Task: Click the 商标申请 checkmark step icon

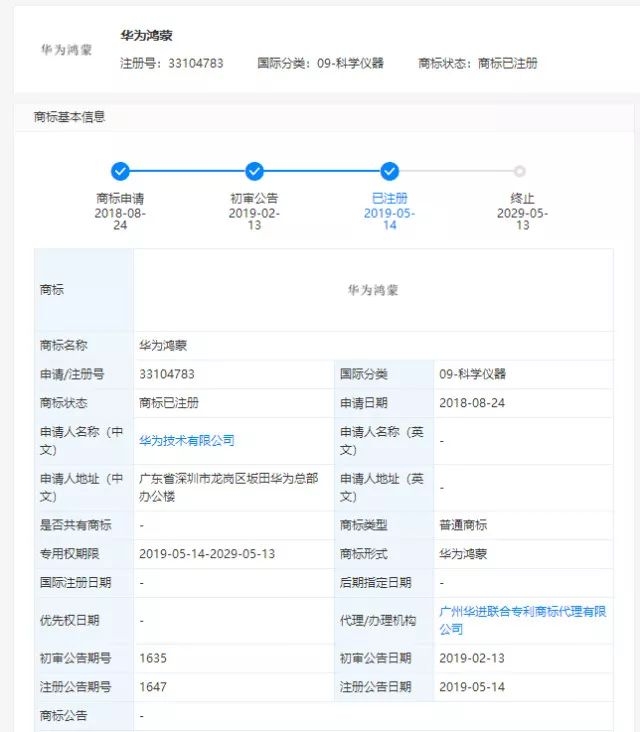Action: pos(120,171)
